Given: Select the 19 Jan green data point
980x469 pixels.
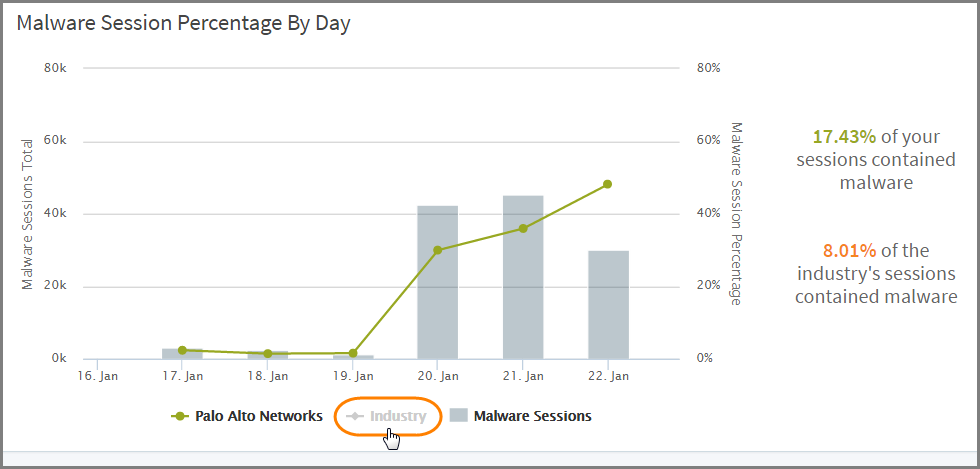Looking at the screenshot, I should click(x=352, y=353).
